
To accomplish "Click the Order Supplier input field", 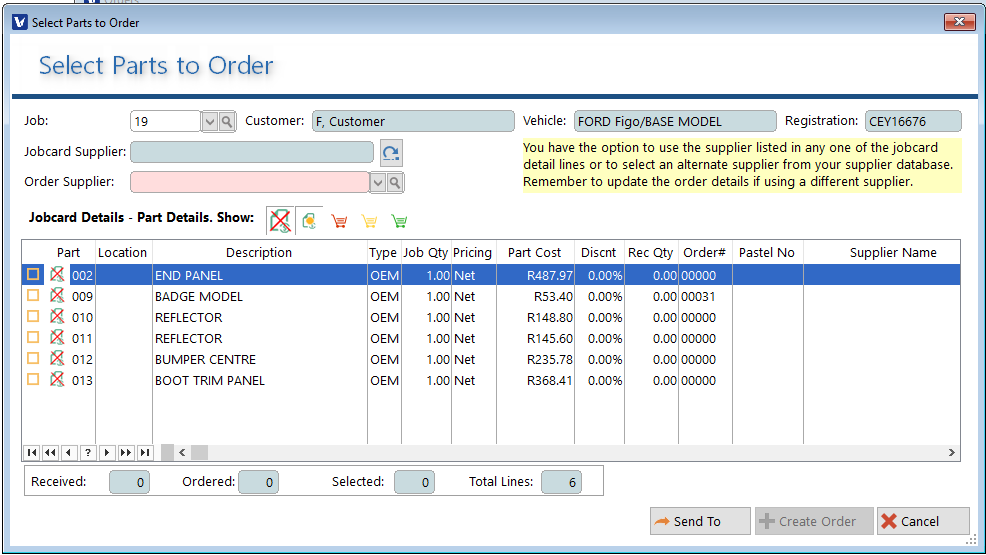I will pyautogui.click(x=249, y=182).
